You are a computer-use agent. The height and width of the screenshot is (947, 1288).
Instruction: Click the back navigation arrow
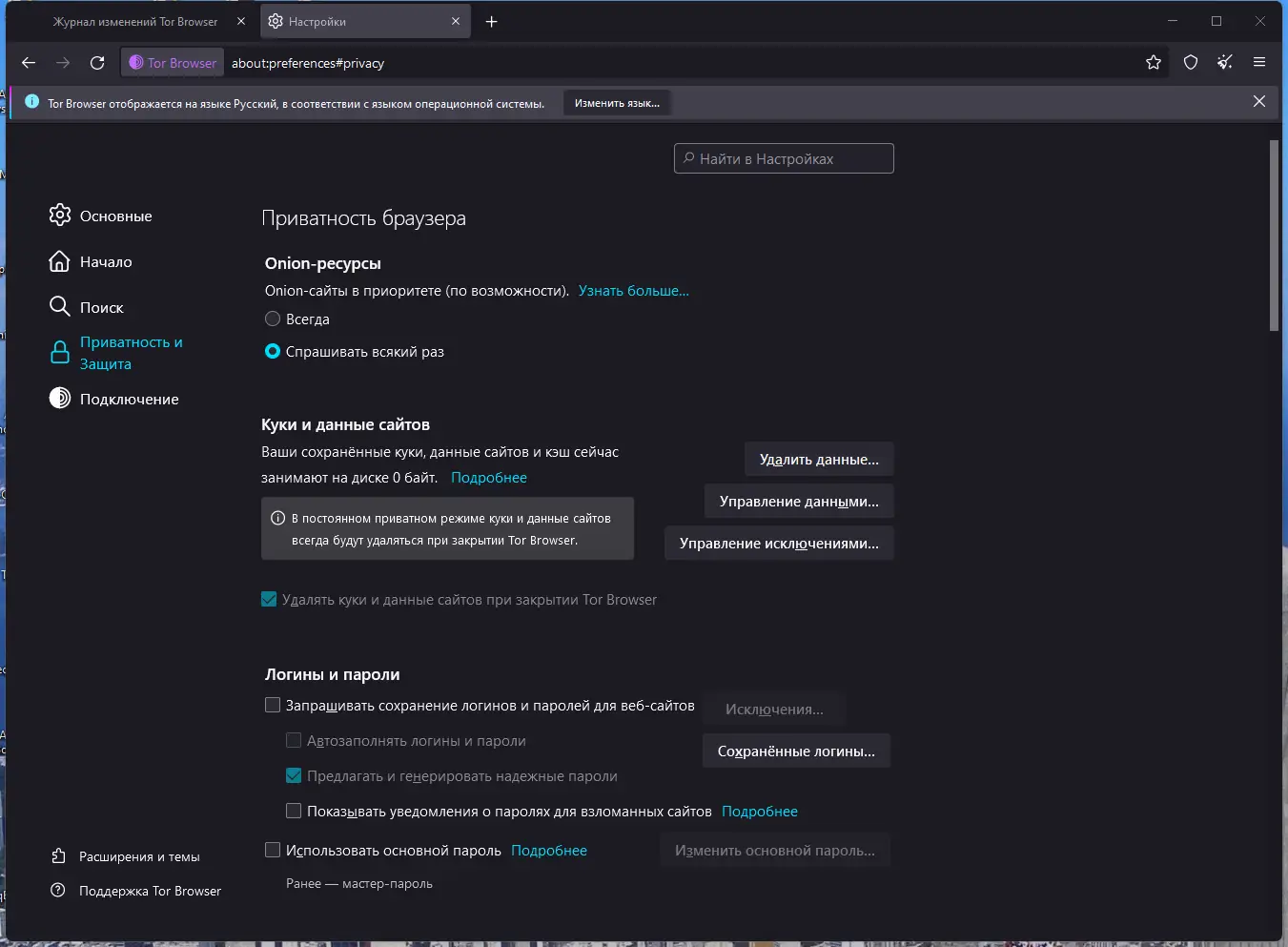[29, 63]
